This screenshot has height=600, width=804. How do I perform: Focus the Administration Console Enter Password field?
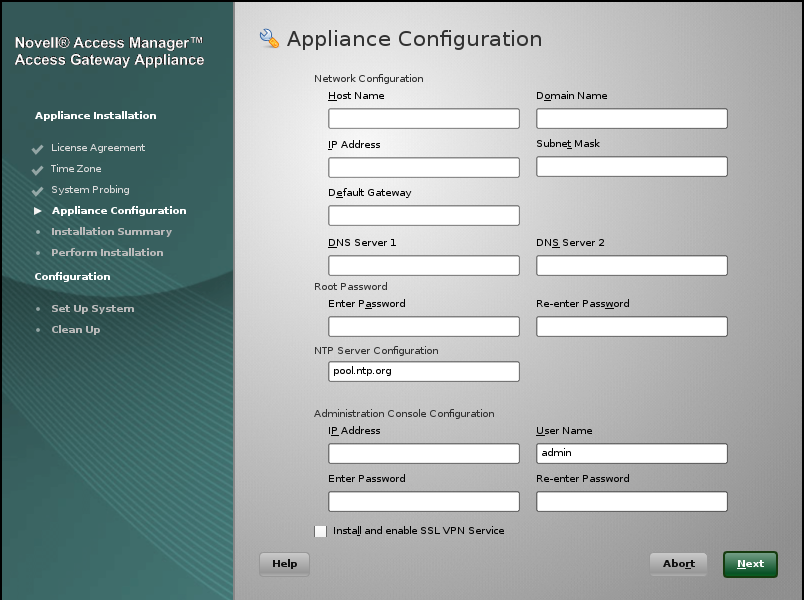coord(424,502)
